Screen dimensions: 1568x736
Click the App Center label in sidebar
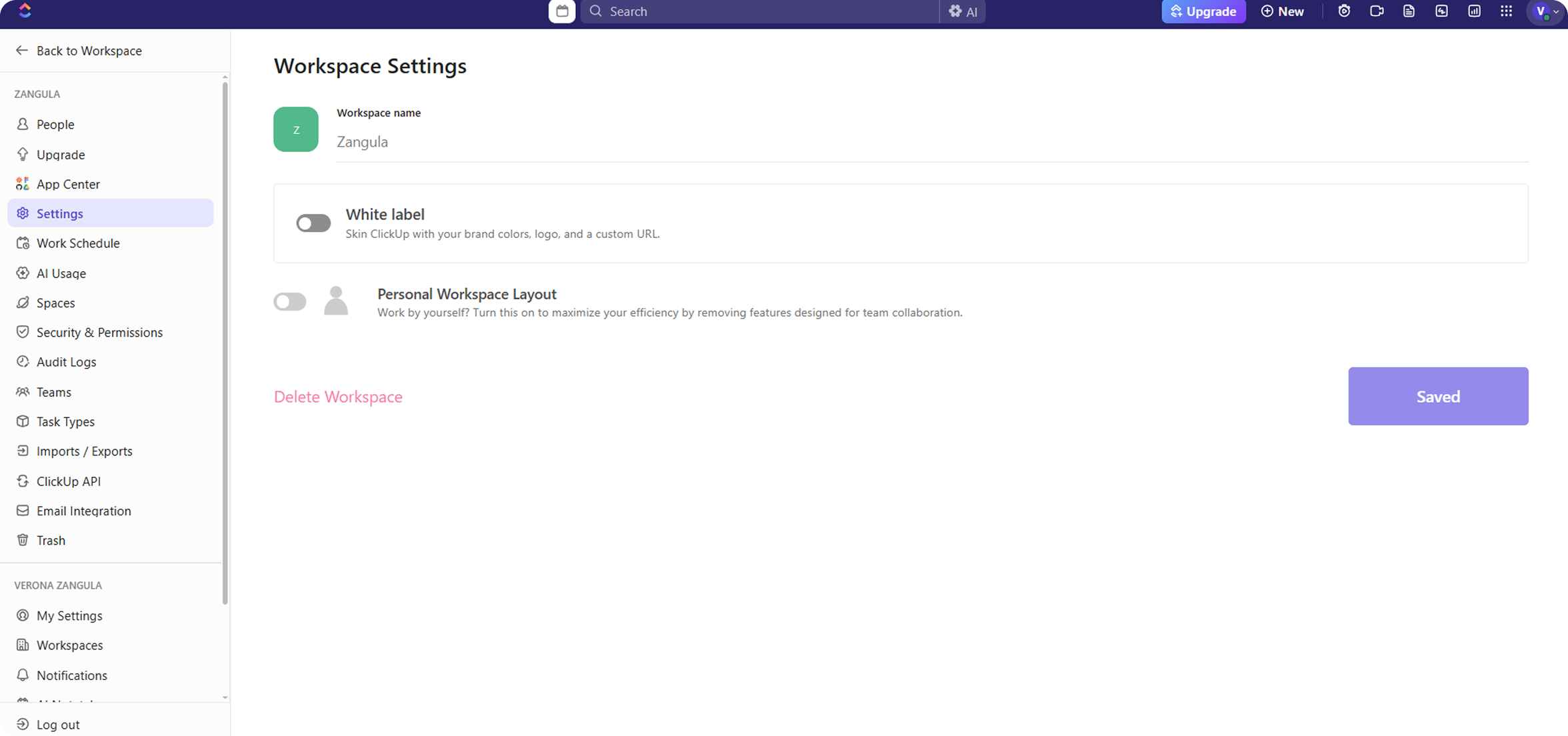[68, 184]
